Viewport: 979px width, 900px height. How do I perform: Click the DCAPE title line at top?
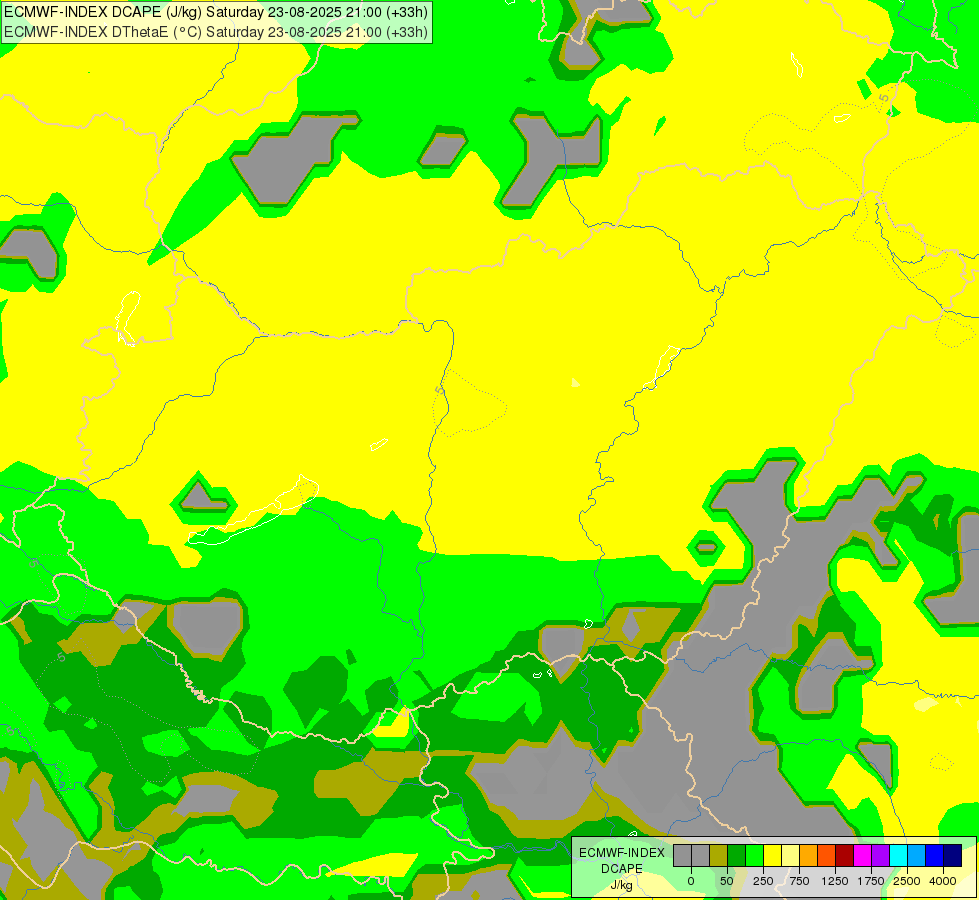click(216, 12)
